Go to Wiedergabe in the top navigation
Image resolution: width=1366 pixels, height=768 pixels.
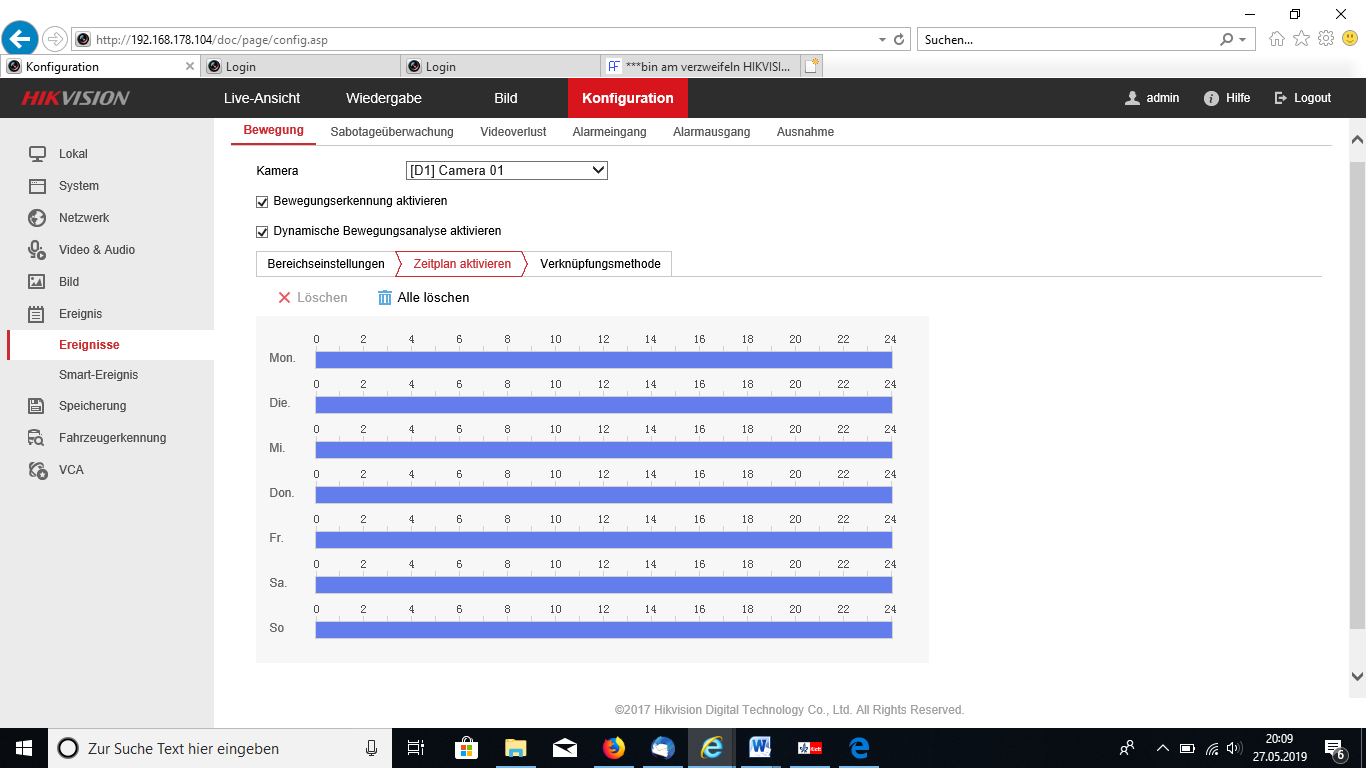[x=383, y=98]
